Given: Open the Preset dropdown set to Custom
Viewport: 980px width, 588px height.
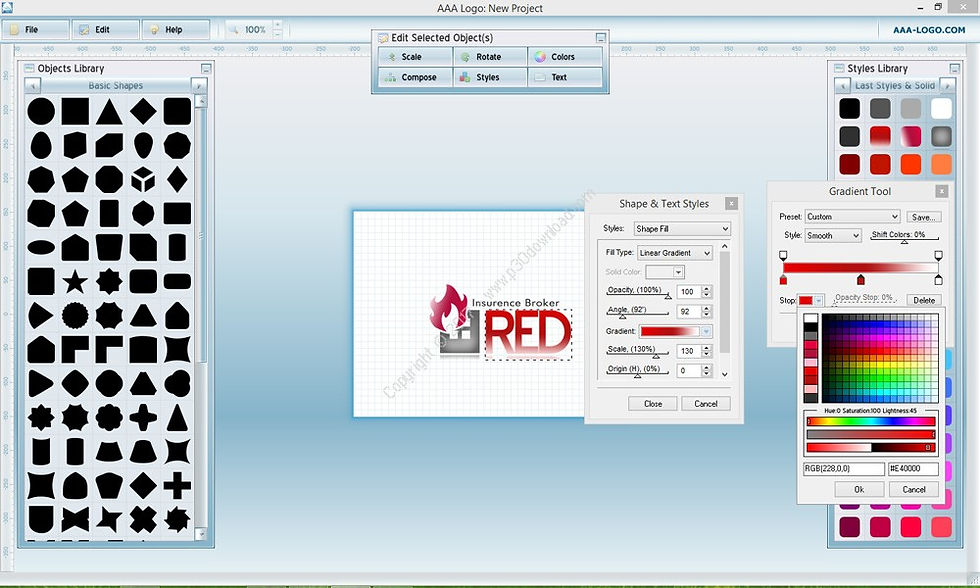Looking at the screenshot, I should pyautogui.click(x=852, y=217).
